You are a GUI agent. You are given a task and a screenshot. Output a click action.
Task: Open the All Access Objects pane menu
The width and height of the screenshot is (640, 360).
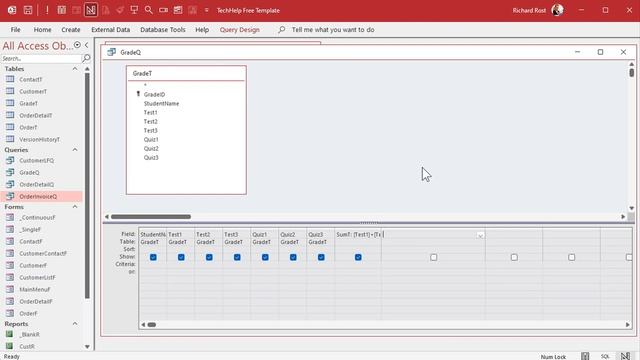(77, 45)
